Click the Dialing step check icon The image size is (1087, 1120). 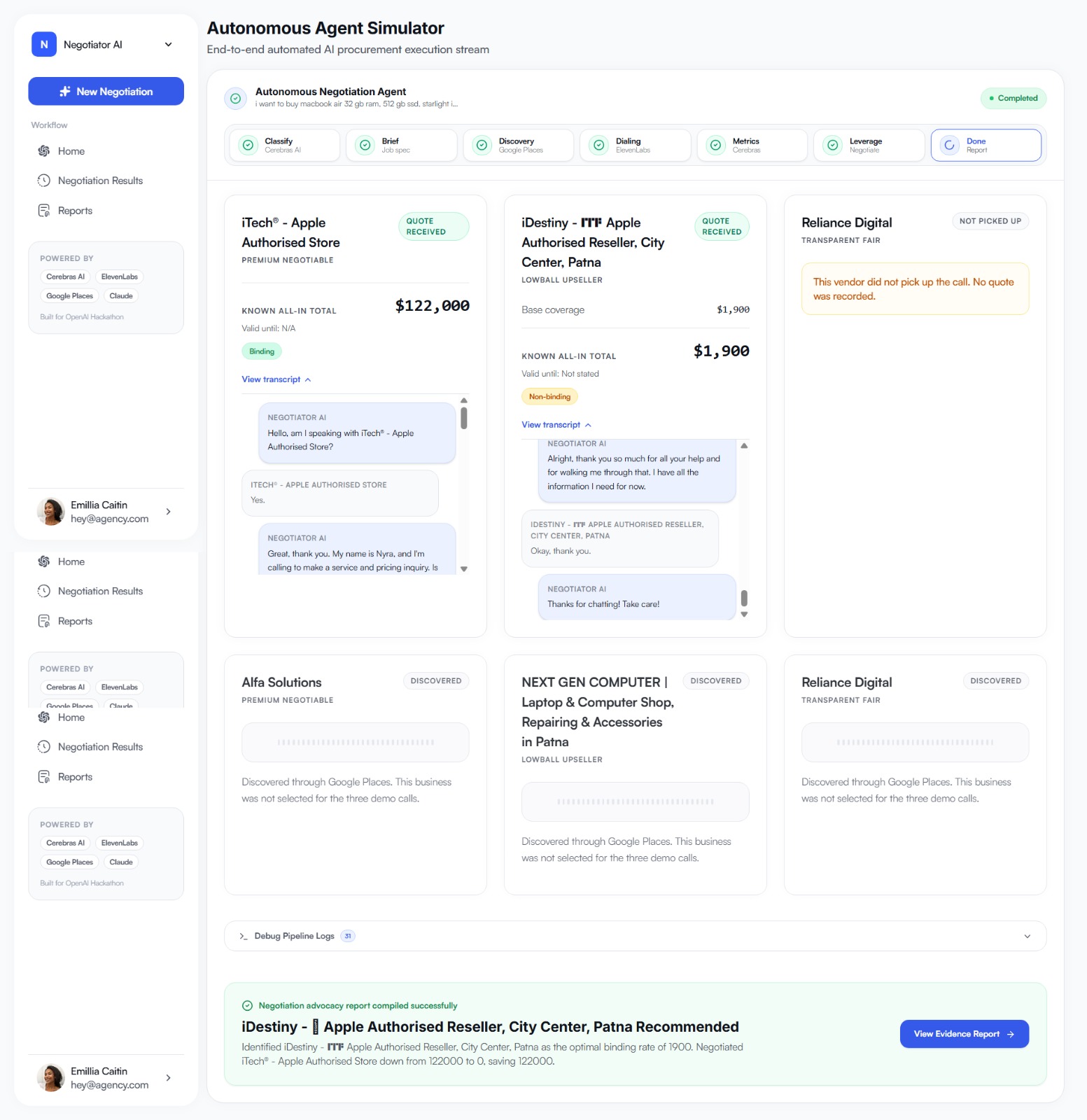tap(599, 145)
